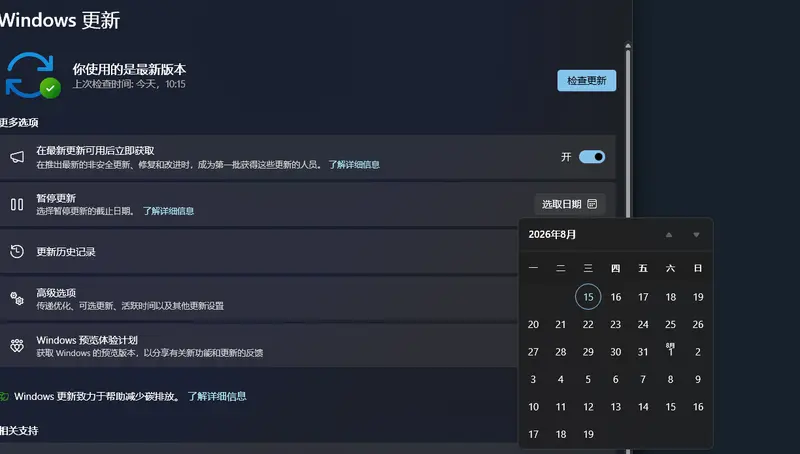Select date 11 in the calendar
Screen dimensions: 800x454
click(x=561, y=407)
